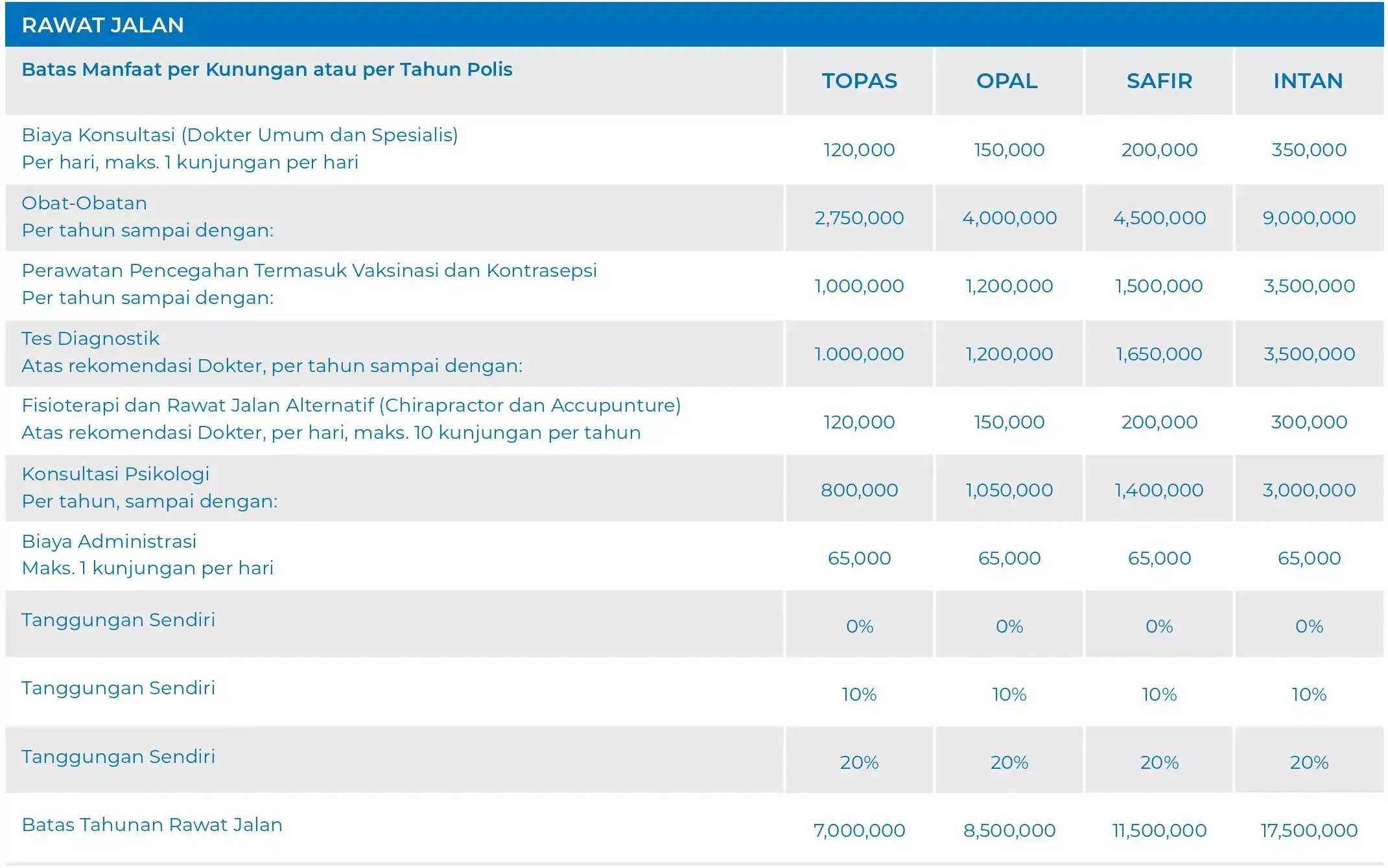Click the annual limit 17,500,000 under INTAN
Screen dimensions: 1388x868
(x=1308, y=830)
